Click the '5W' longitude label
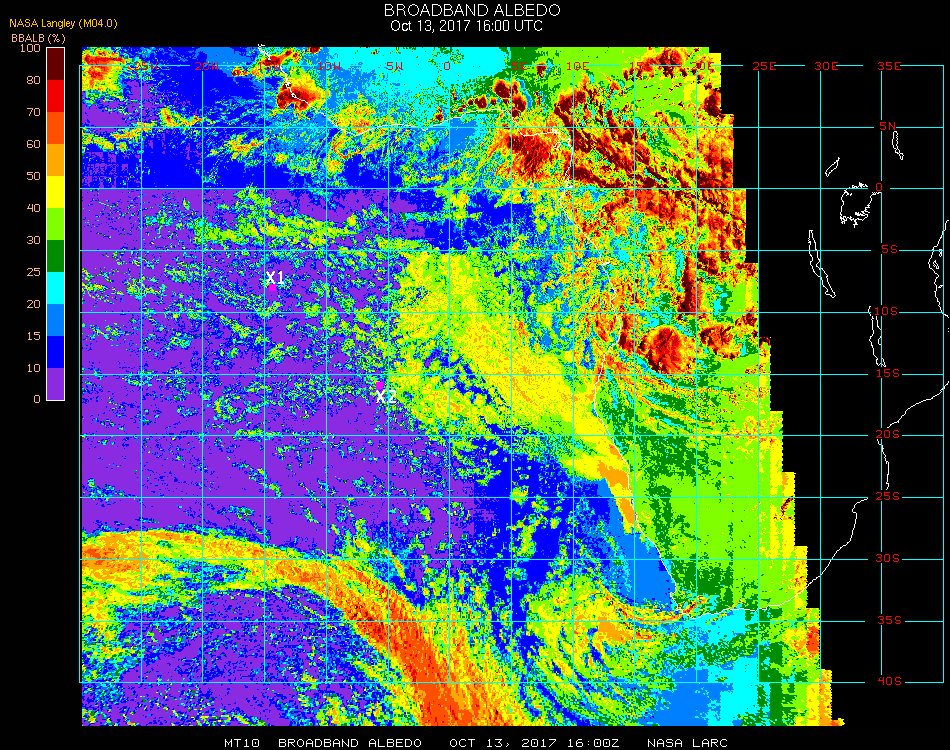Viewport: 950px width, 750px height. click(x=394, y=66)
